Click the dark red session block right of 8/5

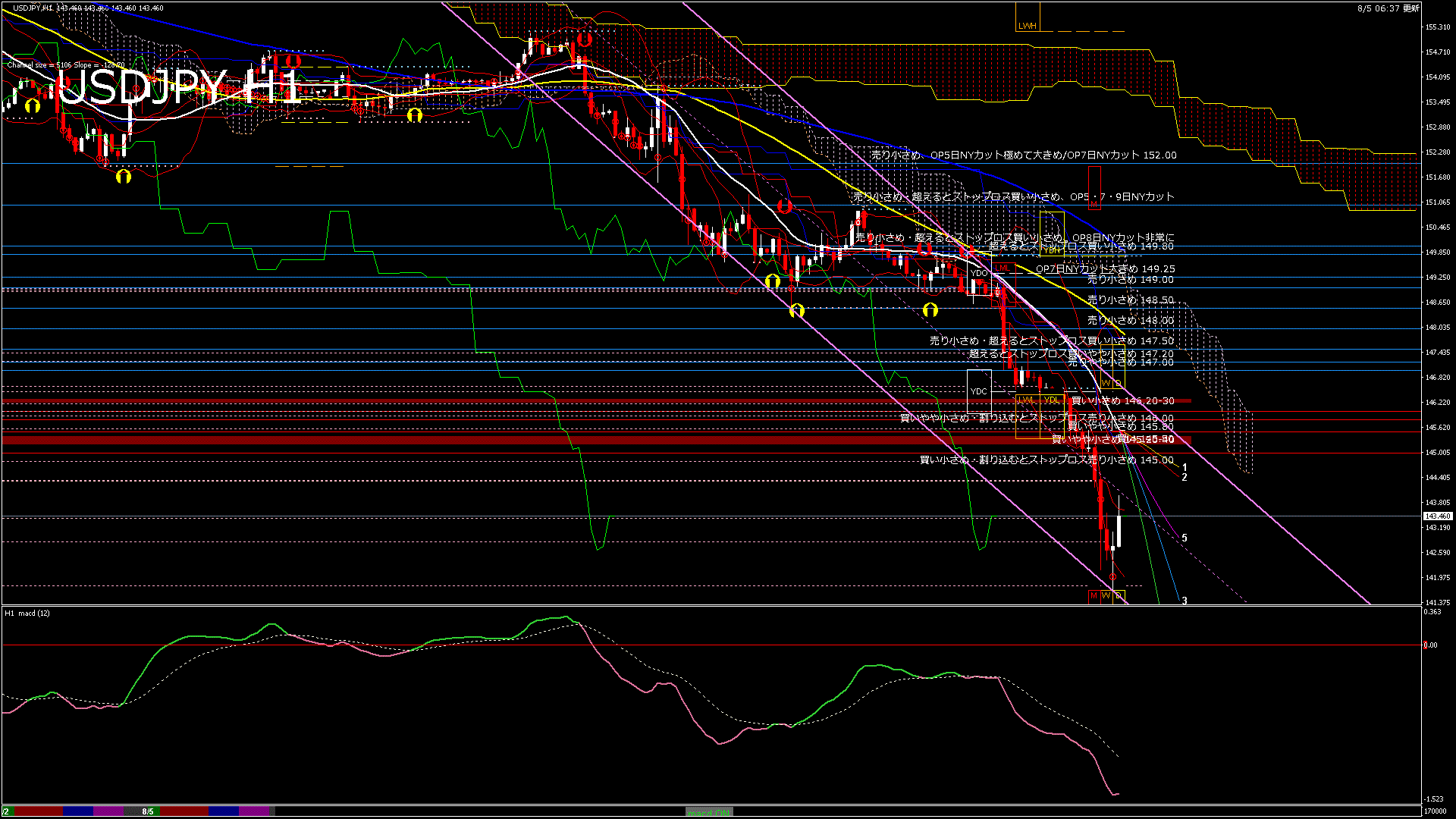[184, 811]
